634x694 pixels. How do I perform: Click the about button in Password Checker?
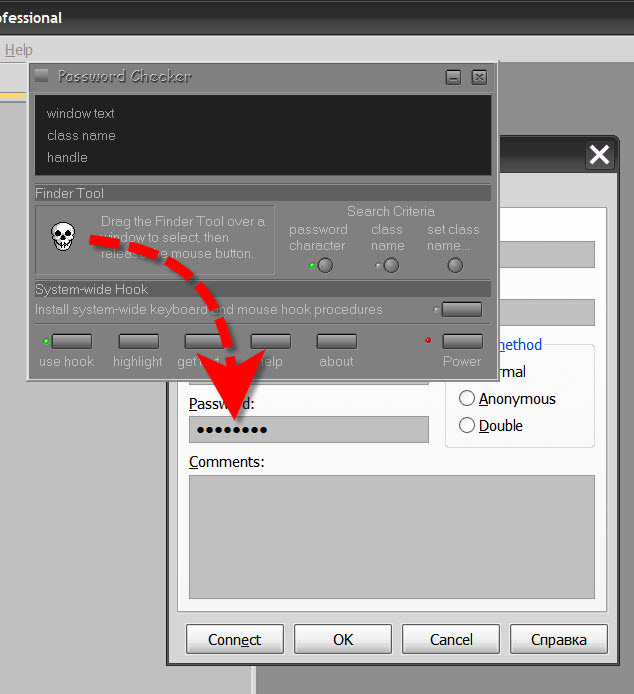pyautogui.click(x=336, y=341)
